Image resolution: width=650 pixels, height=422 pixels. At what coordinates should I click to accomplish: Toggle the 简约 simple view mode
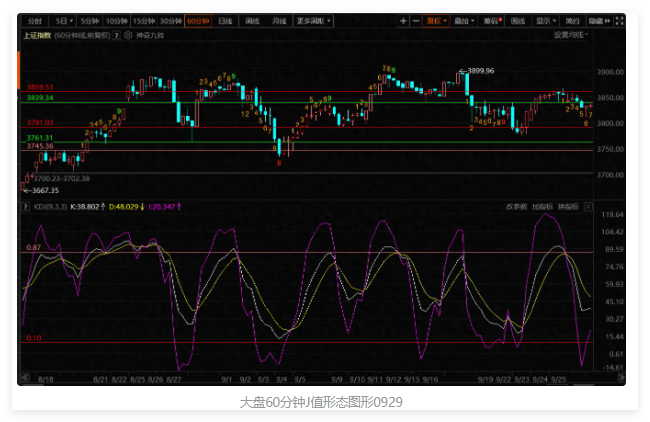pos(571,20)
